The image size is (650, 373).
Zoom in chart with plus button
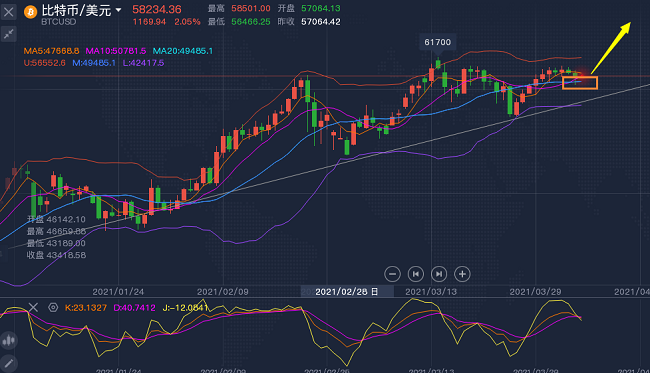point(462,274)
